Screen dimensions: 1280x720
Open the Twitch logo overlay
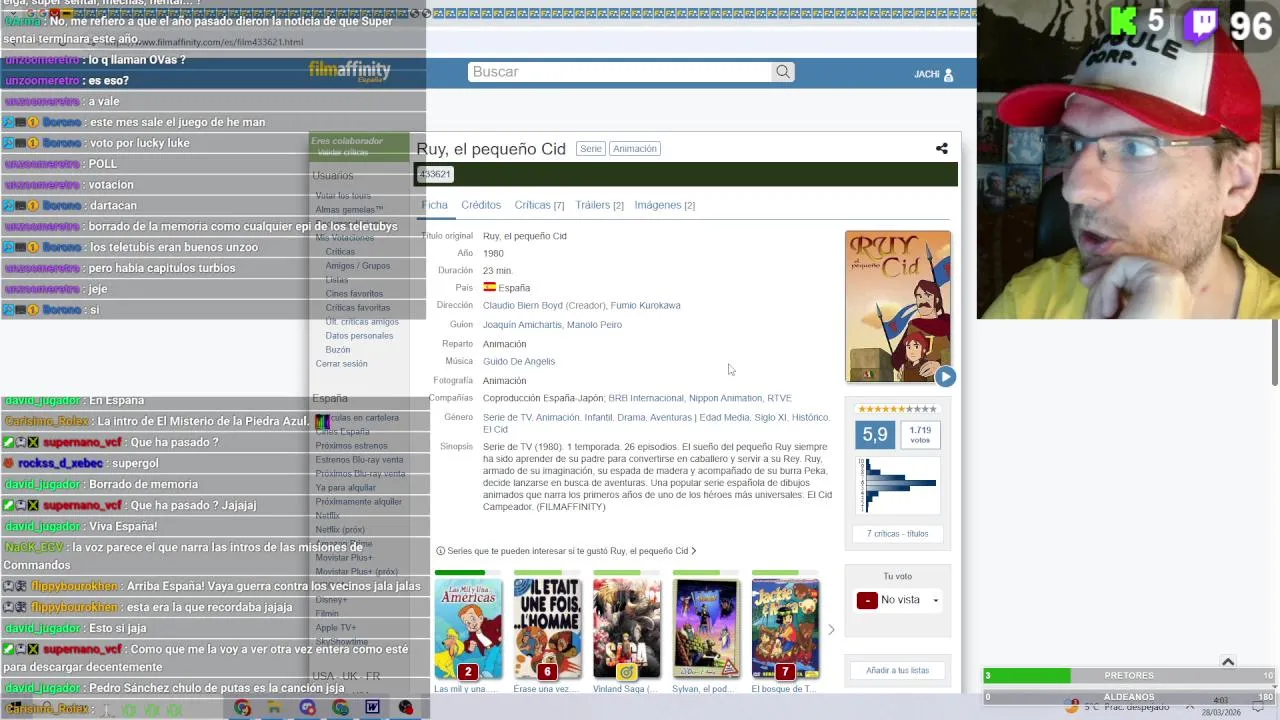click(1203, 24)
